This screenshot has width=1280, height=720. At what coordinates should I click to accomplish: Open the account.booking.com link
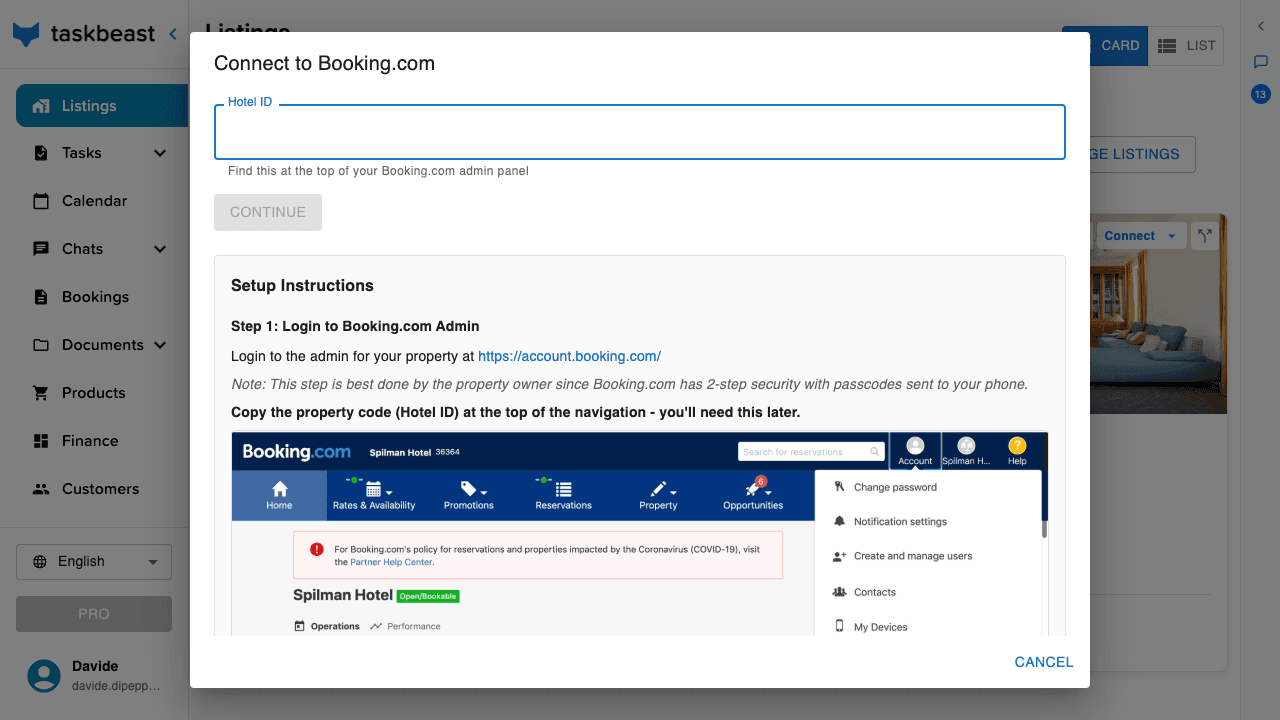coord(569,356)
